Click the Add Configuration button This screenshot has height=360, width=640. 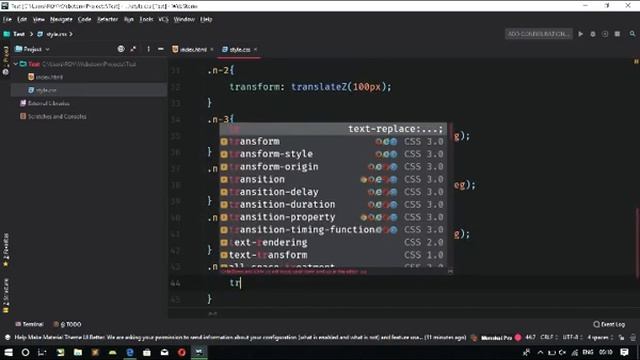click(539, 34)
